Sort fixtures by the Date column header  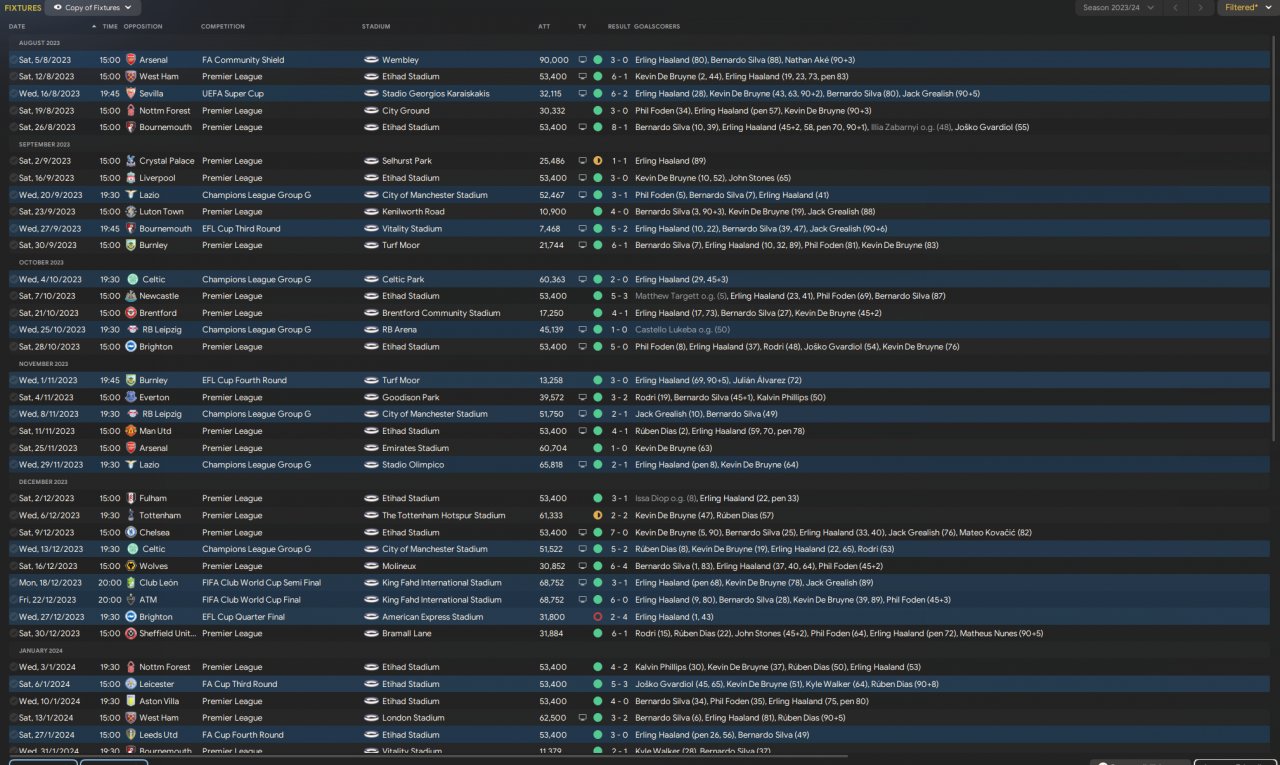pyautogui.click(x=17, y=27)
